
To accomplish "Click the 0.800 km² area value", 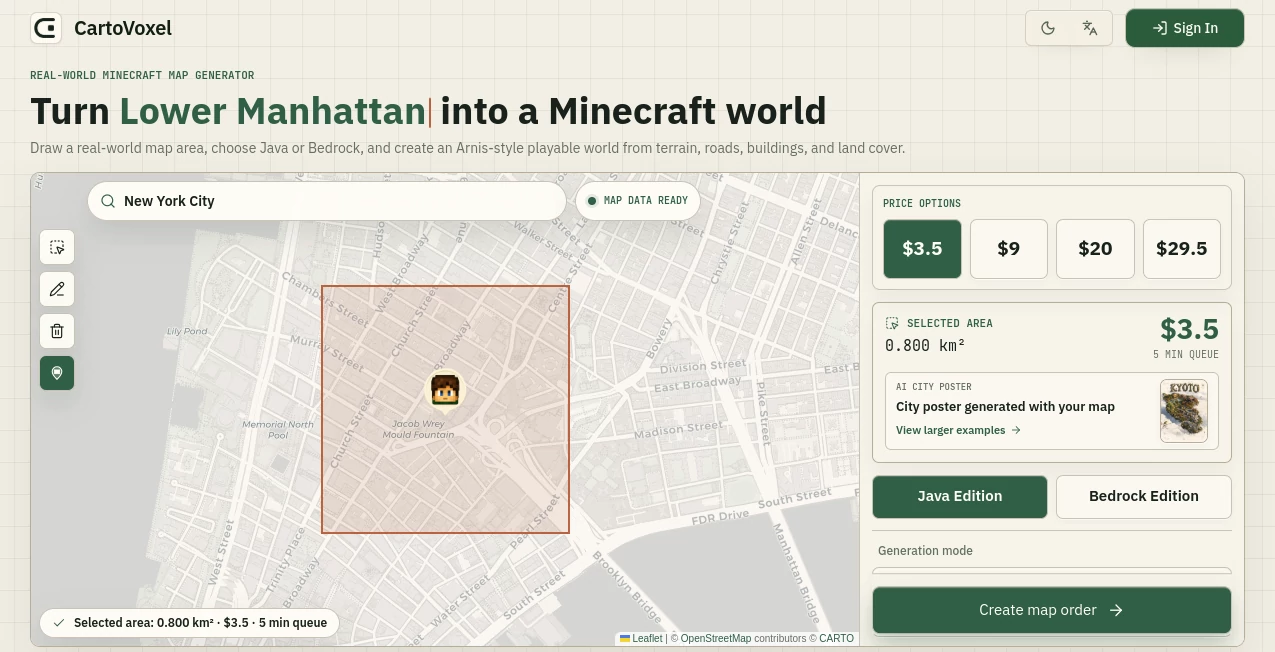I will pos(925,345).
